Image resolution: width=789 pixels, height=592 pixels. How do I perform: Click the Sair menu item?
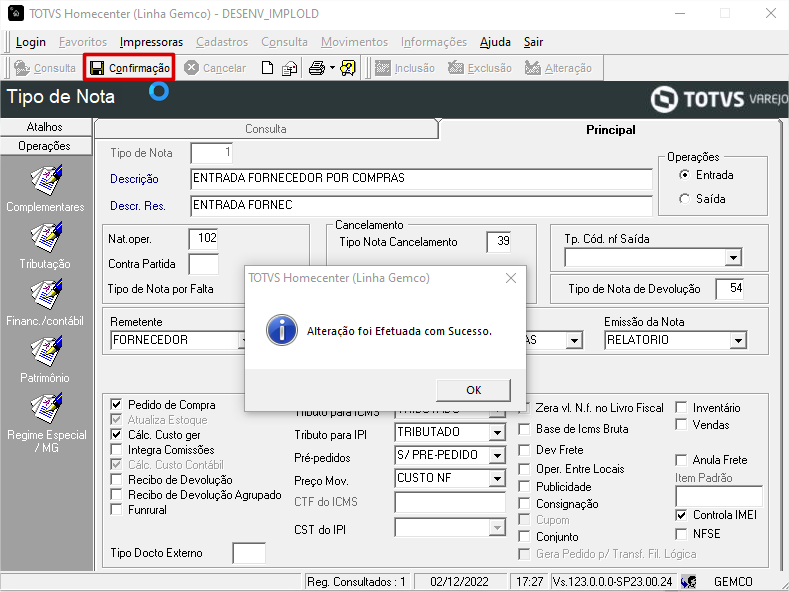pyautogui.click(x=533, y=42)
